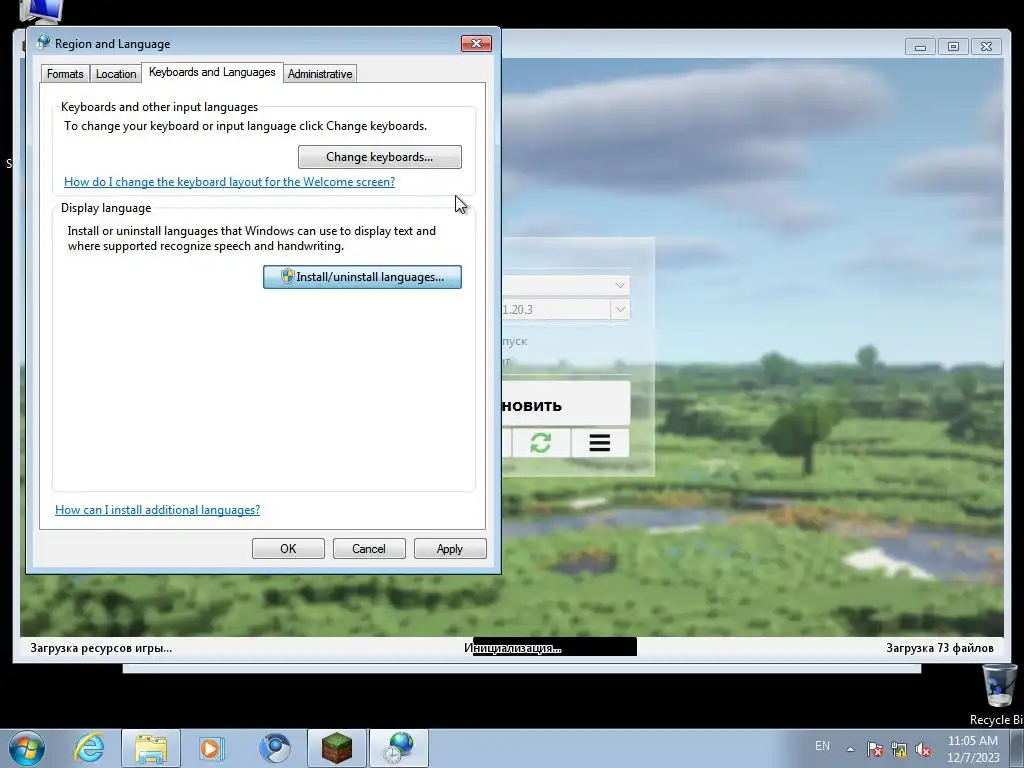Open Windows Explorer folder from the taskbar
The width and height of the screenshot is (1024, 768).
(x=151, y=748)
